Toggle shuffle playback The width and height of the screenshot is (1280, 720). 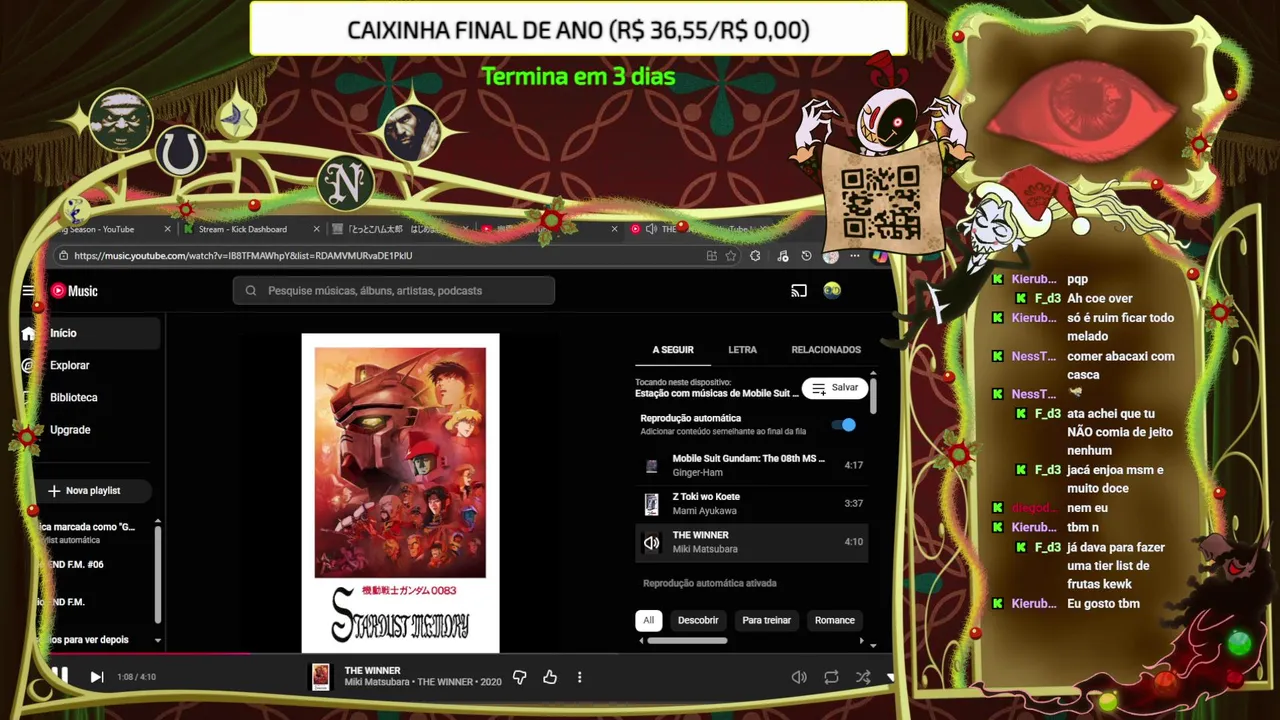(x=862, y=677)
